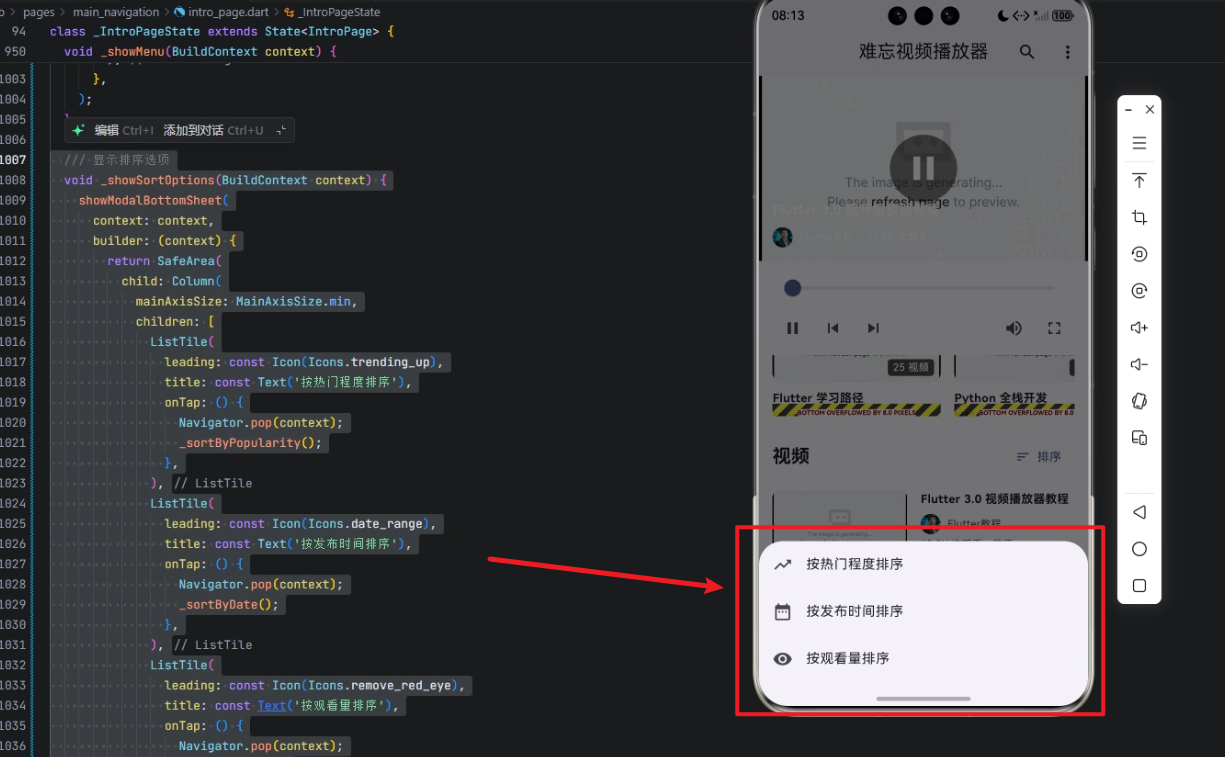Click the search icon in the app bar
This screenshot has width=1225, height=757.
[x=1027, y=52]
